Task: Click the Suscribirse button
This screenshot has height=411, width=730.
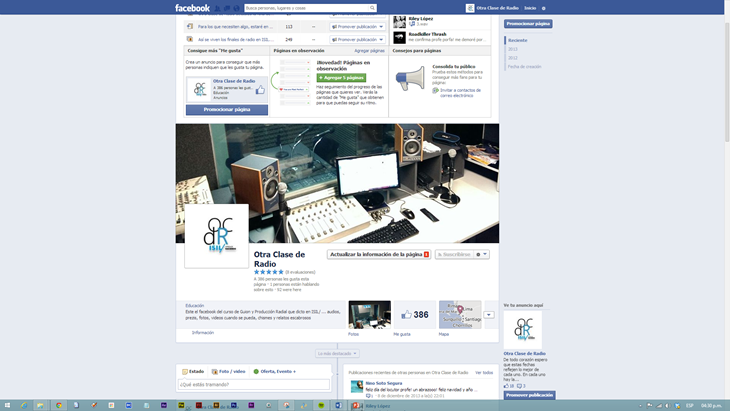Action: pos(454,255)
